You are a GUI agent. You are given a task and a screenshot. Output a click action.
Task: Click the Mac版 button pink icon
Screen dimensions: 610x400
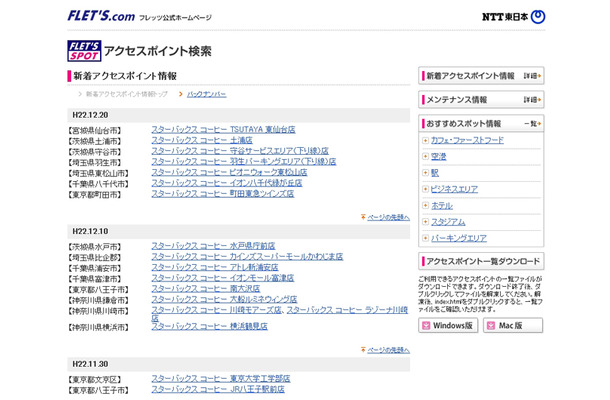click(491, 326)
